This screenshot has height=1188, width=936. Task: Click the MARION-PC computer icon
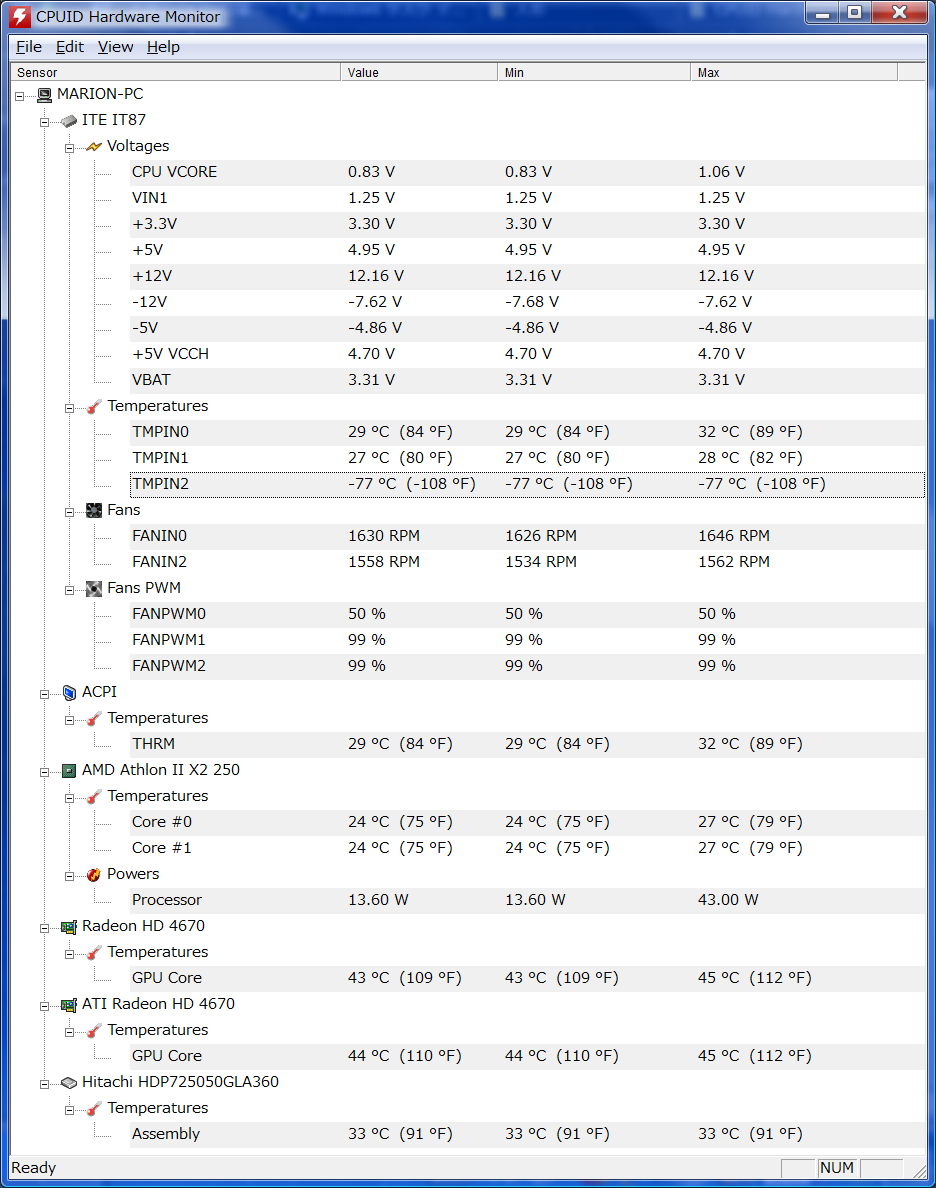(x=45, y=95)
